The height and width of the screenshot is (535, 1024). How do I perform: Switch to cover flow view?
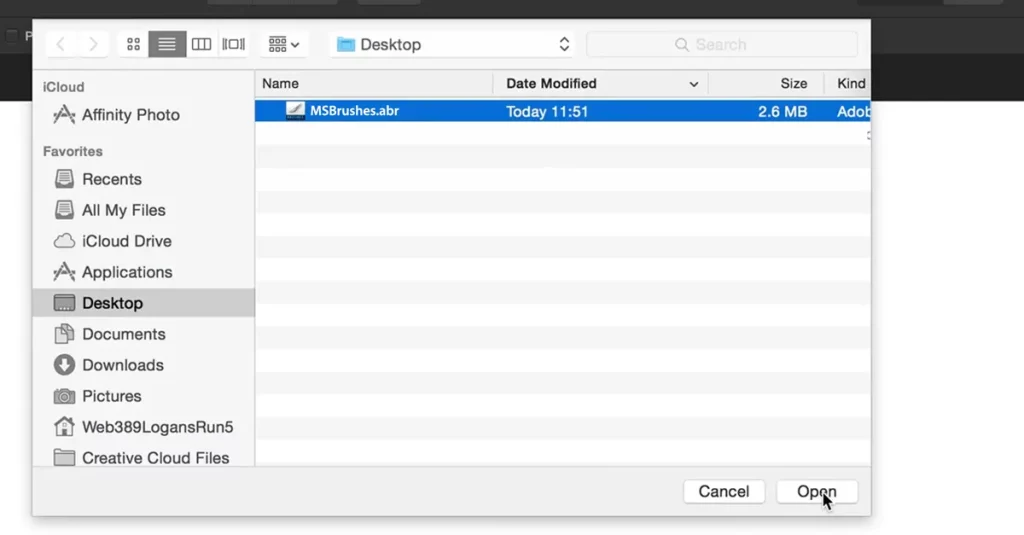pos(233,44)
